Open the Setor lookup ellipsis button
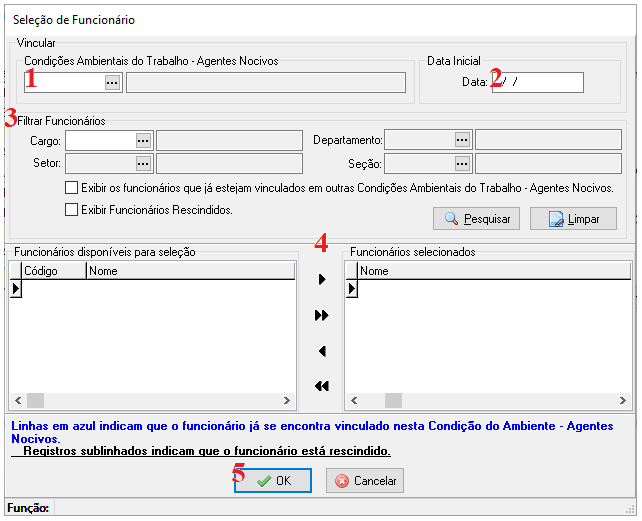This screenshot has width=642, height=521. click(x=143, y=164)
